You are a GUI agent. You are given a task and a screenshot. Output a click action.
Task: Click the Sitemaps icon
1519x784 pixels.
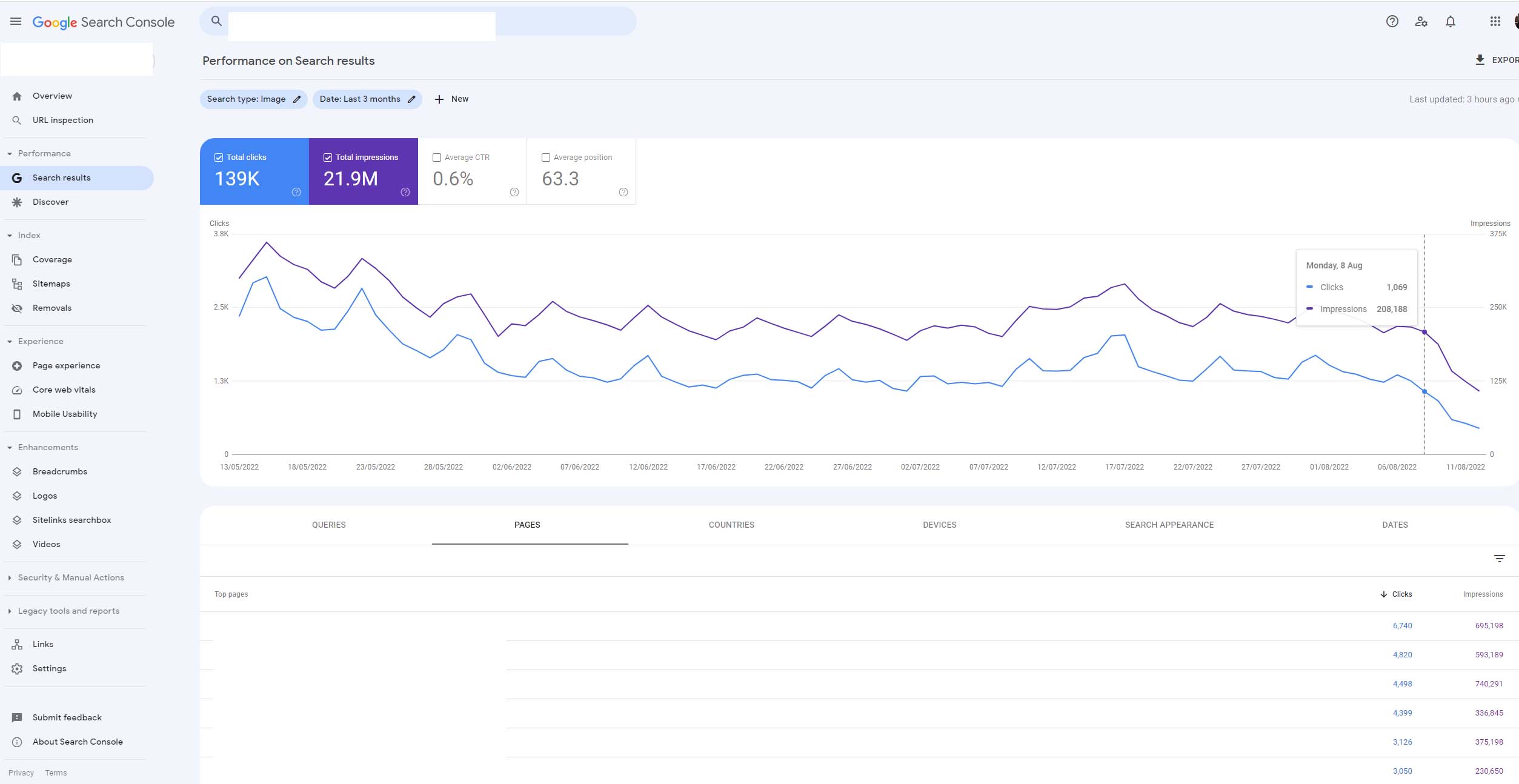pos(17,284)
